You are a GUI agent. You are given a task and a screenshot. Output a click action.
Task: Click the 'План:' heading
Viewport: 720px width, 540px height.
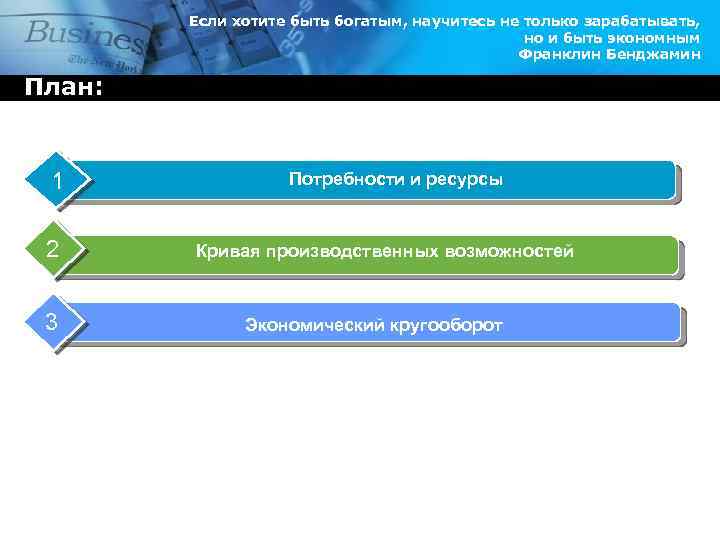[63, 87]
